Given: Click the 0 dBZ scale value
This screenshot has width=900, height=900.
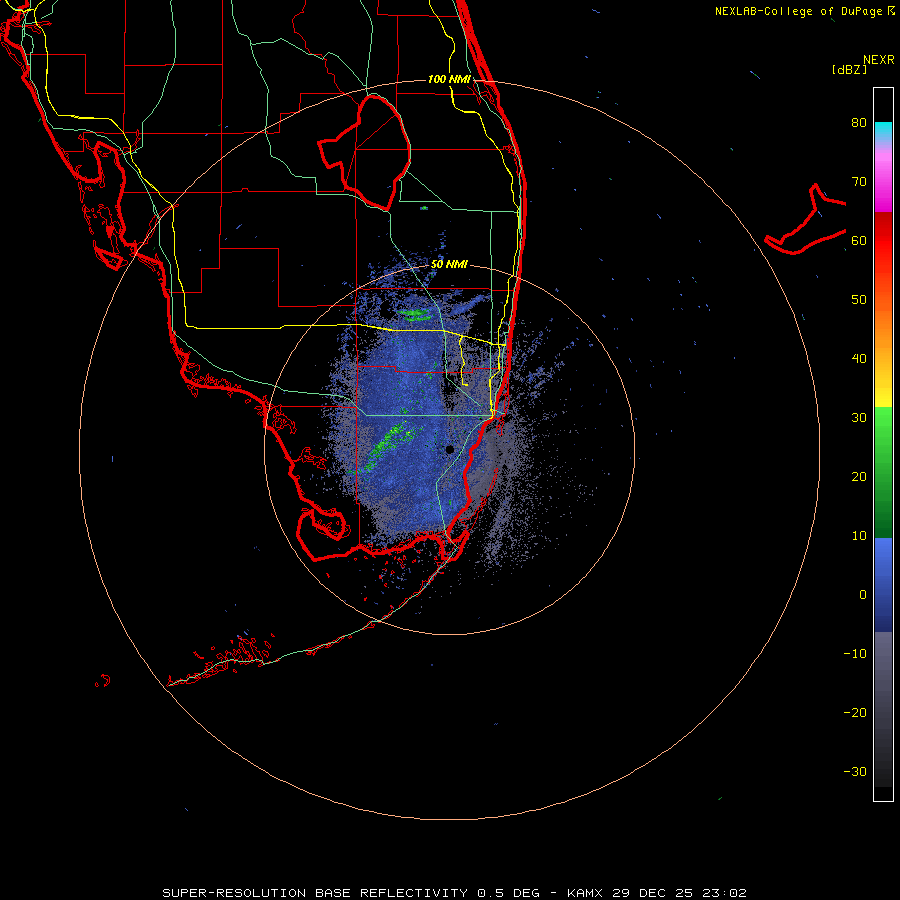Looking at the screenshot, I should click(x=863, y=595).
